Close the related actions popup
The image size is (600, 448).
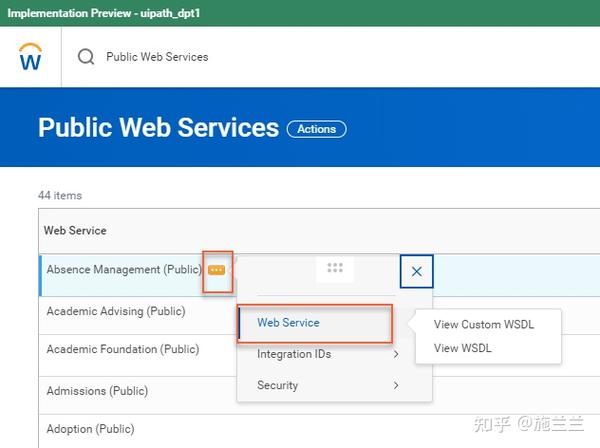pos(416,272)
